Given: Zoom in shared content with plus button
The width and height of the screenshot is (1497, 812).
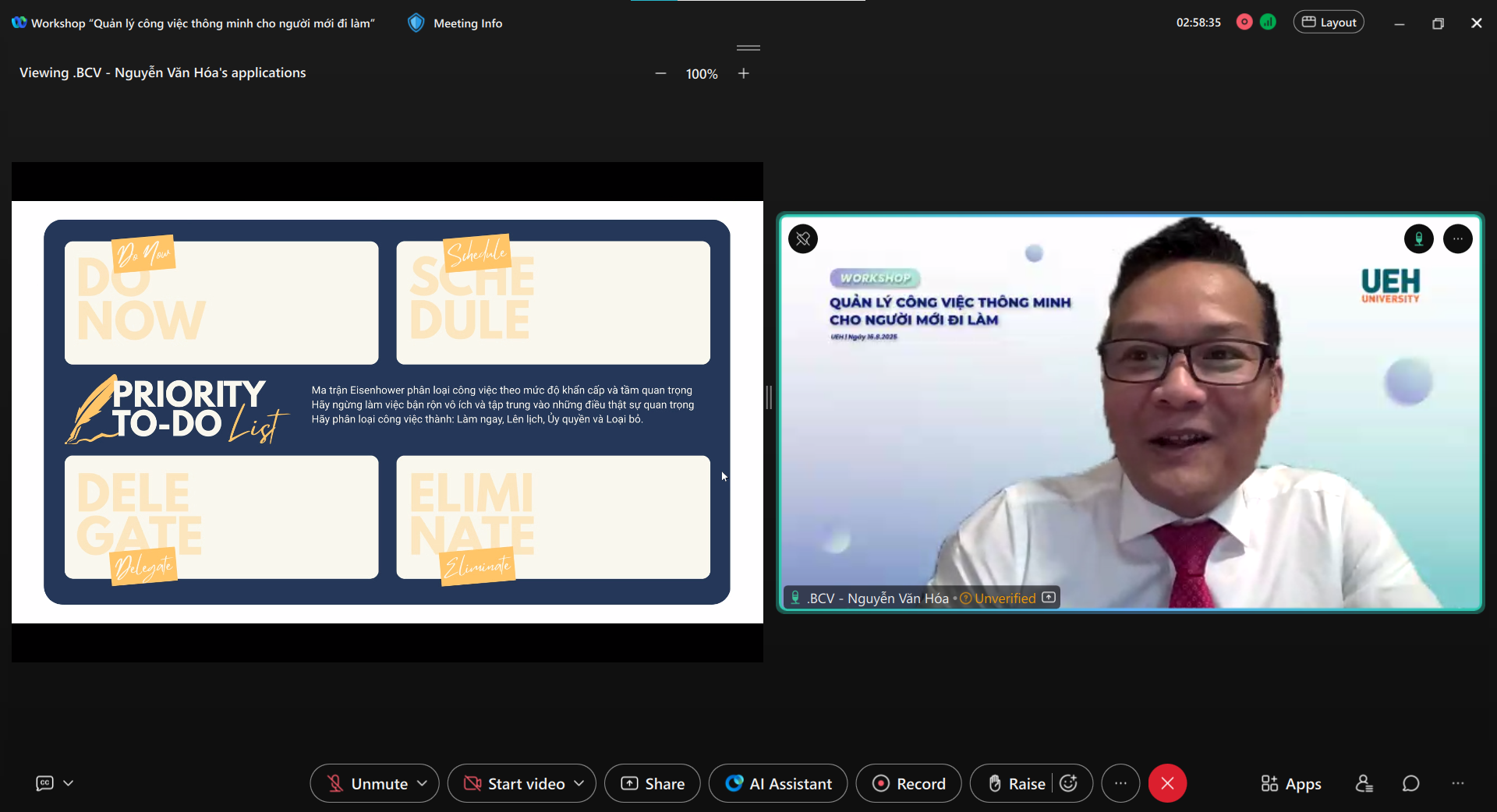Looking at the screenshot, I should [x=744, y=73].
